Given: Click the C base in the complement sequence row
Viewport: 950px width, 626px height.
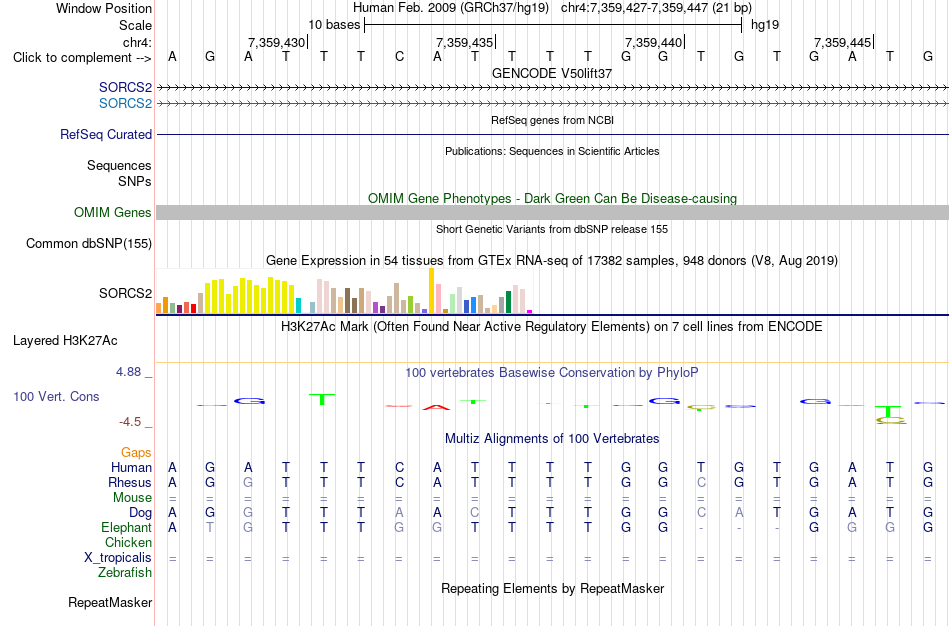Looking at the screenshot, I should [x=399, y=57].
